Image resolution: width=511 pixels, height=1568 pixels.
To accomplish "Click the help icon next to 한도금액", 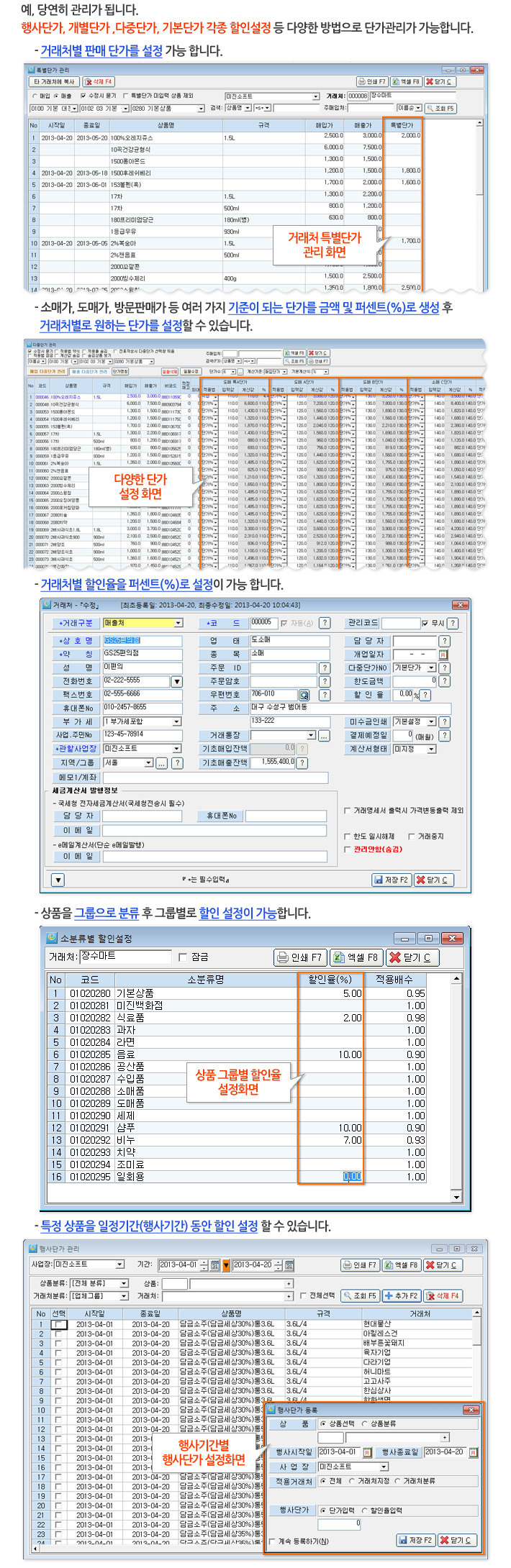I will [x=445, y=681].
